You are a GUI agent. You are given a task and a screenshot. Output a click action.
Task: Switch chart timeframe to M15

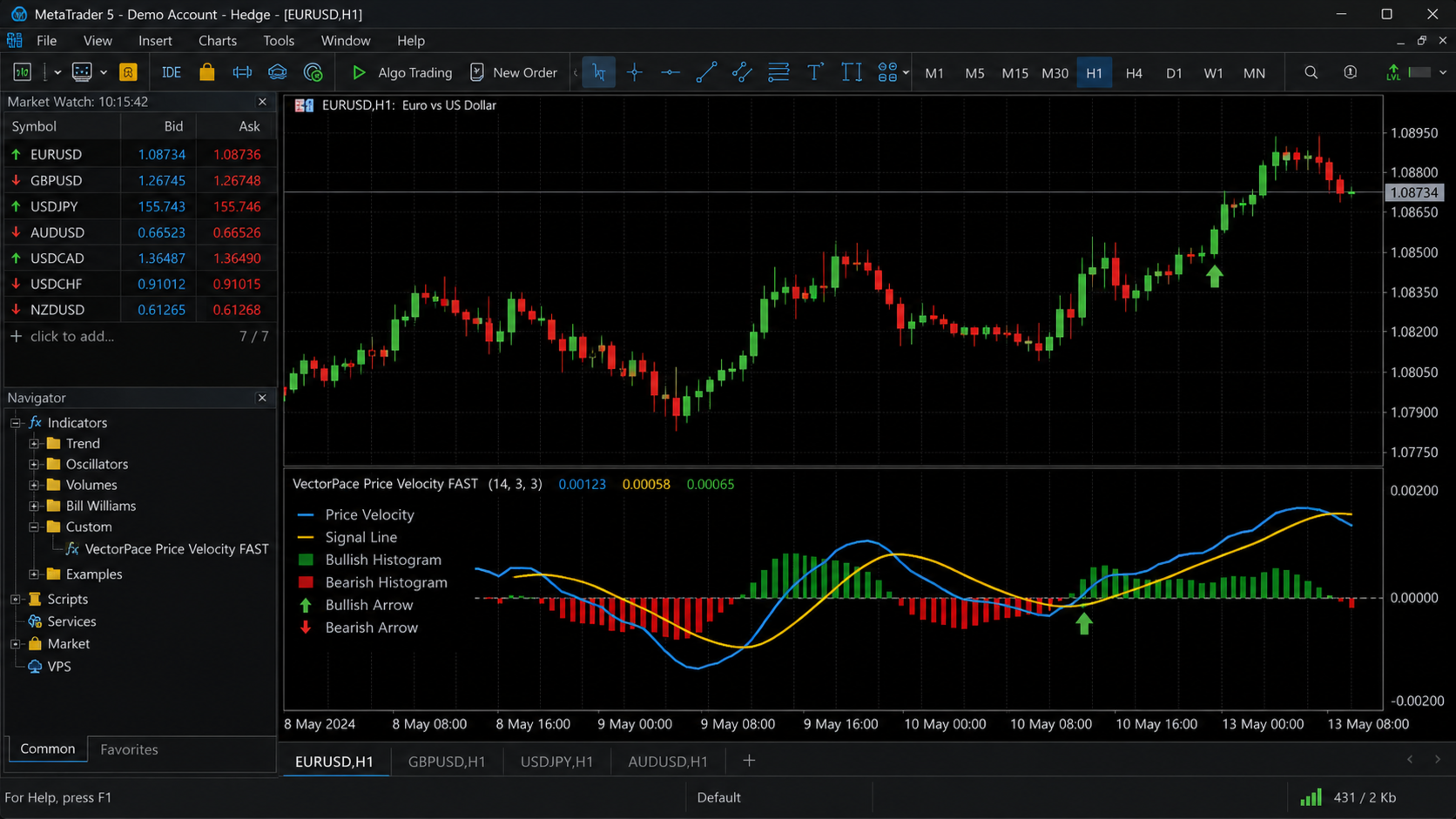click(1014, 73)
